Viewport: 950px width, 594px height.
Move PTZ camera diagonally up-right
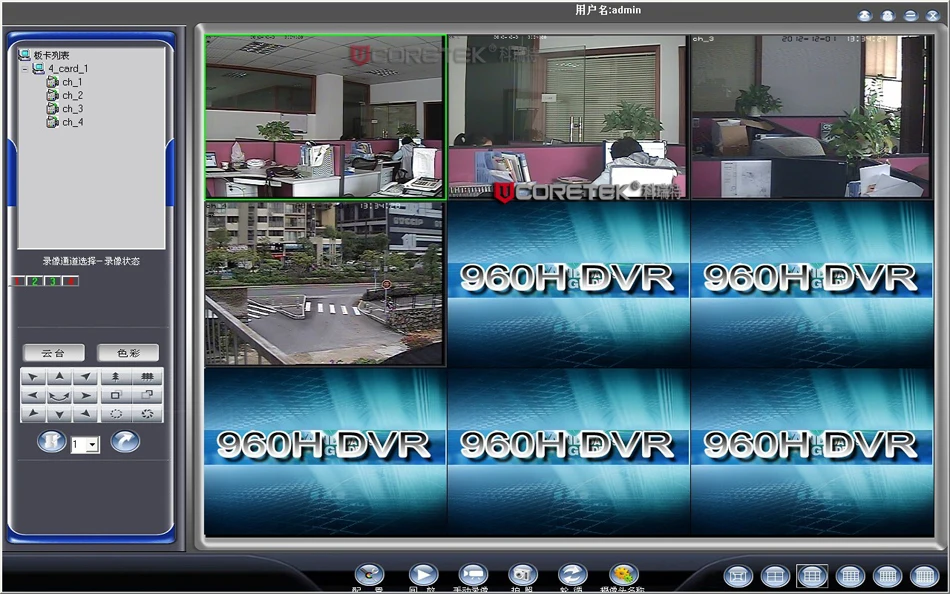tap(85, 377)
